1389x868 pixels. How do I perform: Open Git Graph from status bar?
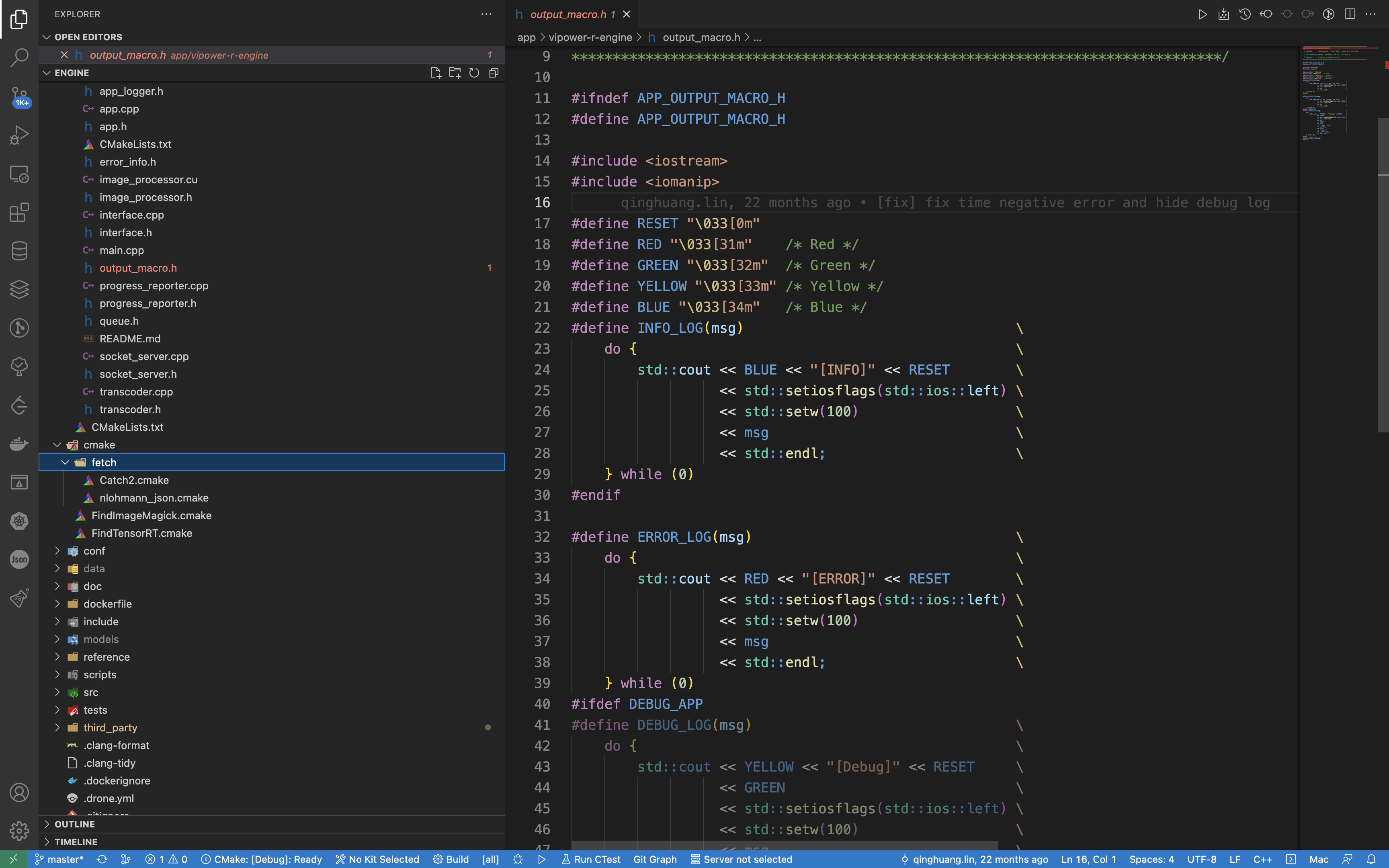(x=655, y=860)
